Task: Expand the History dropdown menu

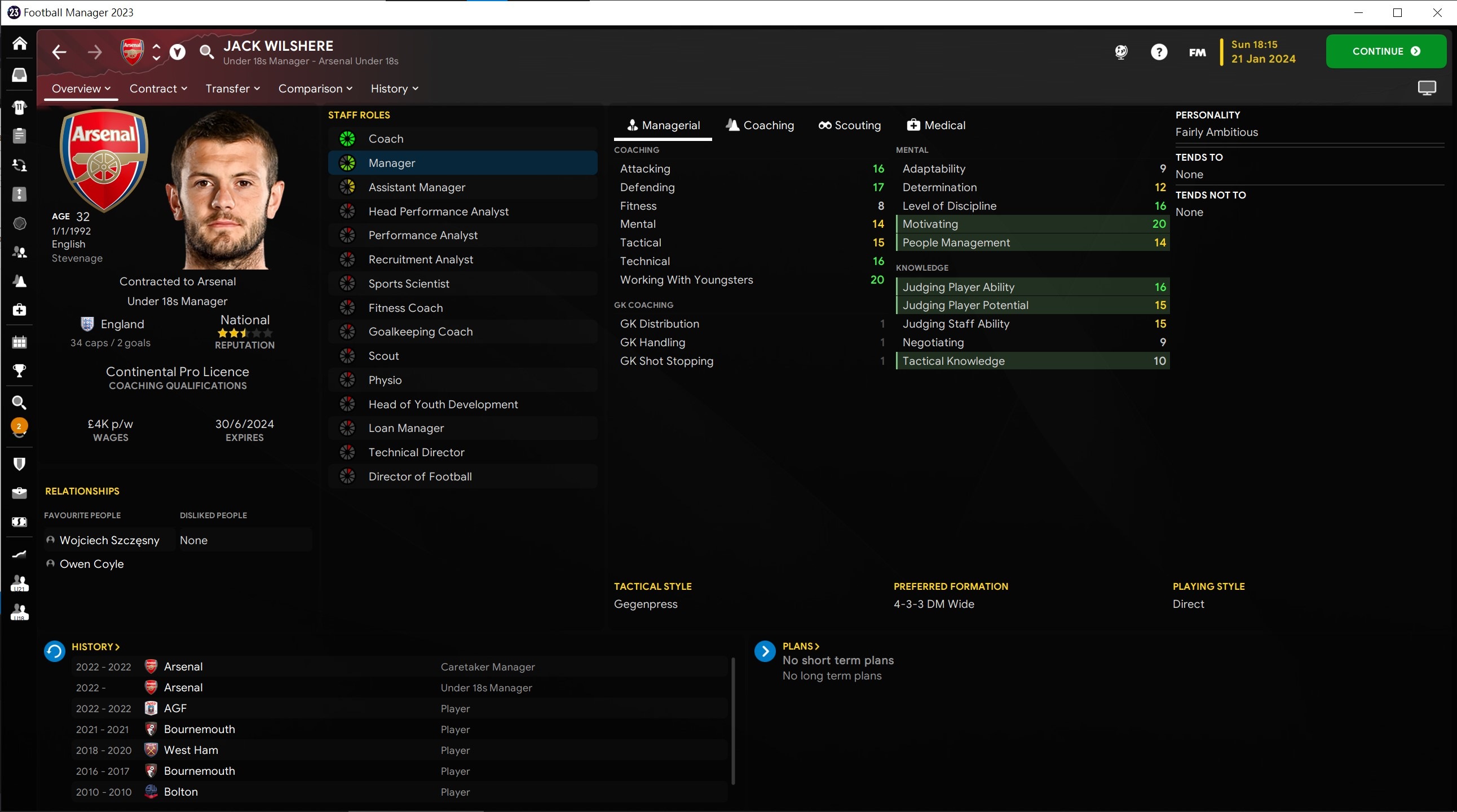Action: pyautogui.click(x=394, y=89)
